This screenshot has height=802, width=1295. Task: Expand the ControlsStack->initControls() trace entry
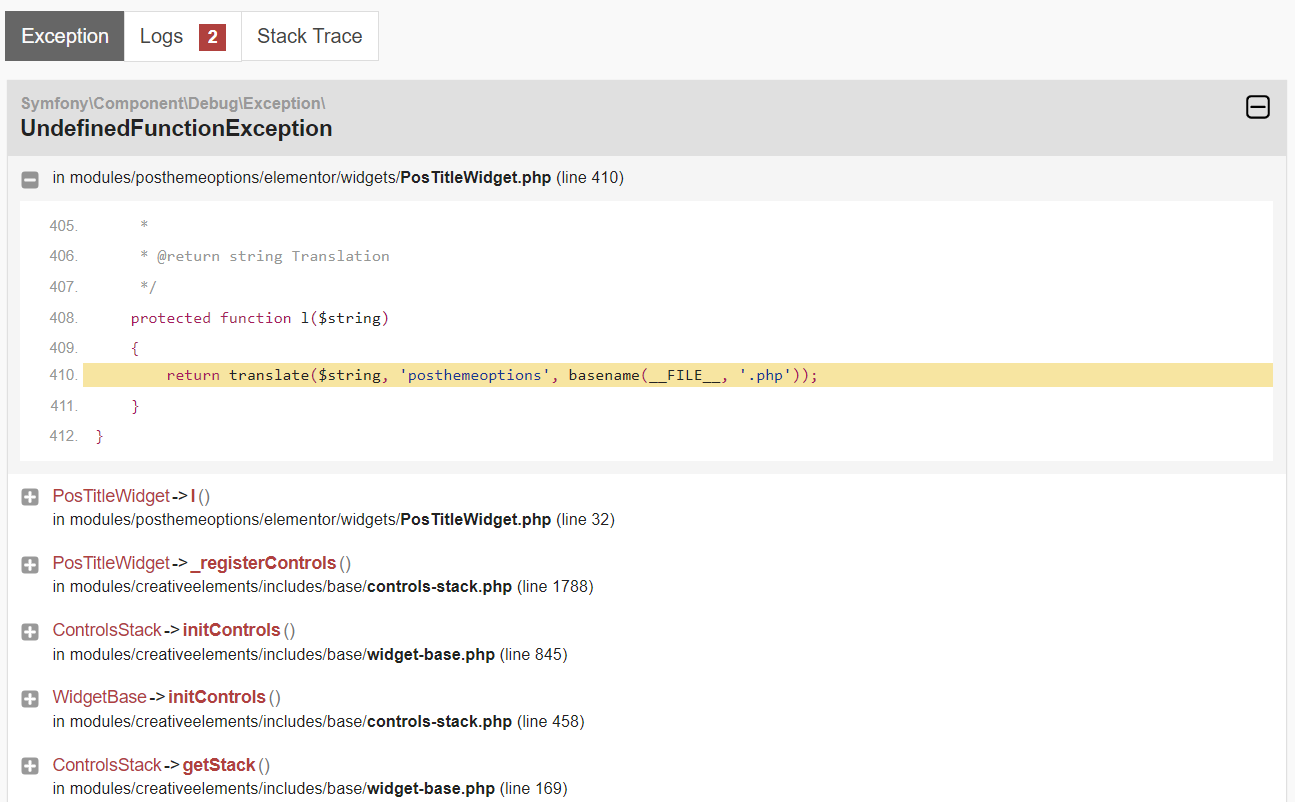click(x=30, y=632)
